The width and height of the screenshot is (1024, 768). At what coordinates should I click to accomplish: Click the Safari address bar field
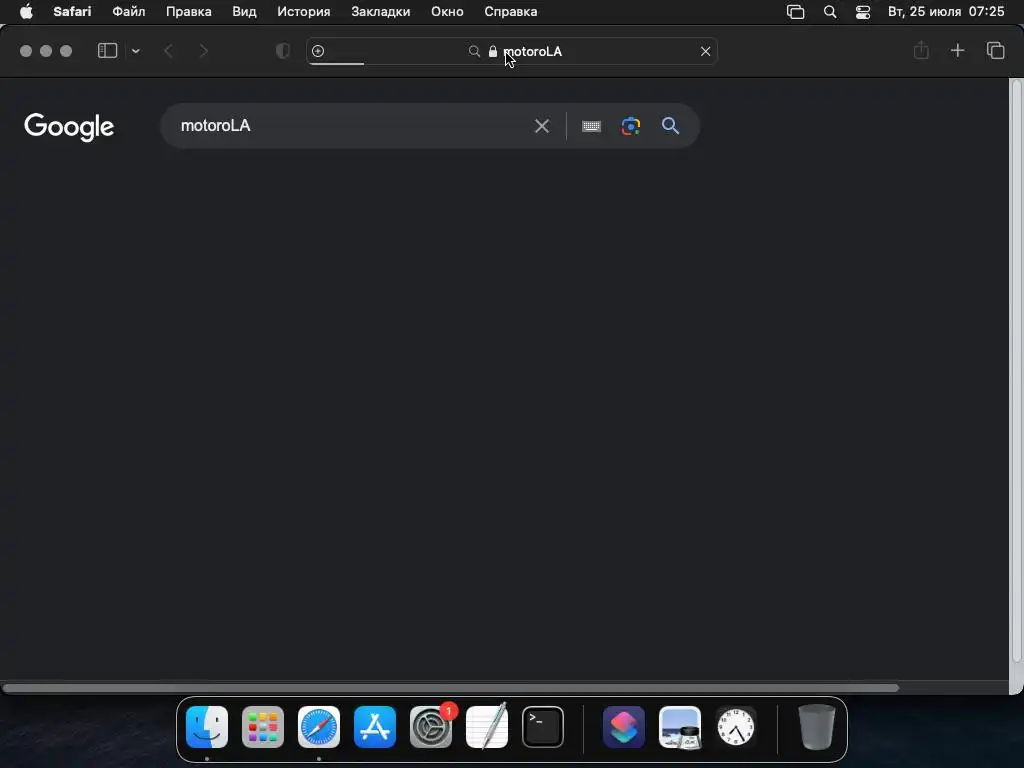512,51
